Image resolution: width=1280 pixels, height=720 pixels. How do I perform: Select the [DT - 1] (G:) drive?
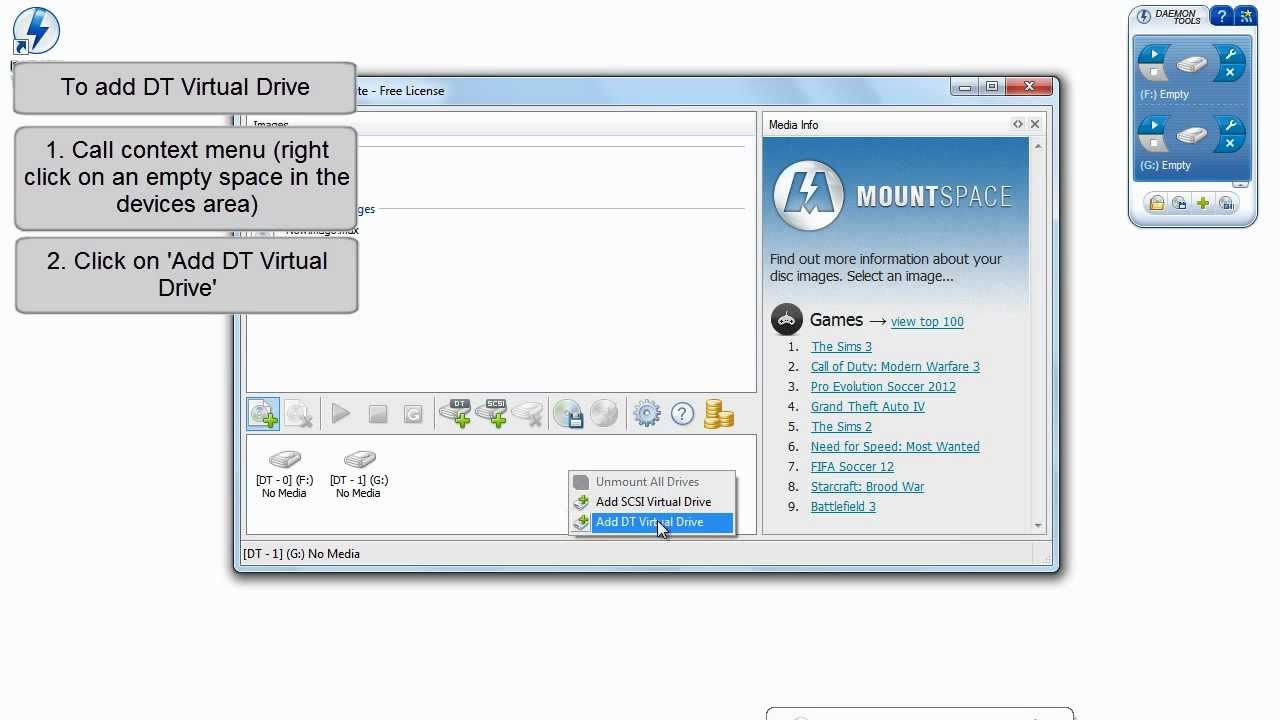pyautogui.click(x=358, y=475)
